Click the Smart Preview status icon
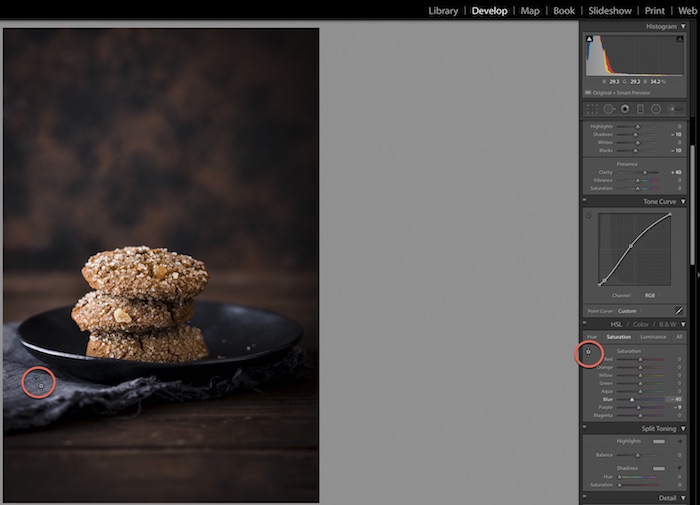Image resolution: width=700 pixels, height=505 pixels. click(588, 93)
